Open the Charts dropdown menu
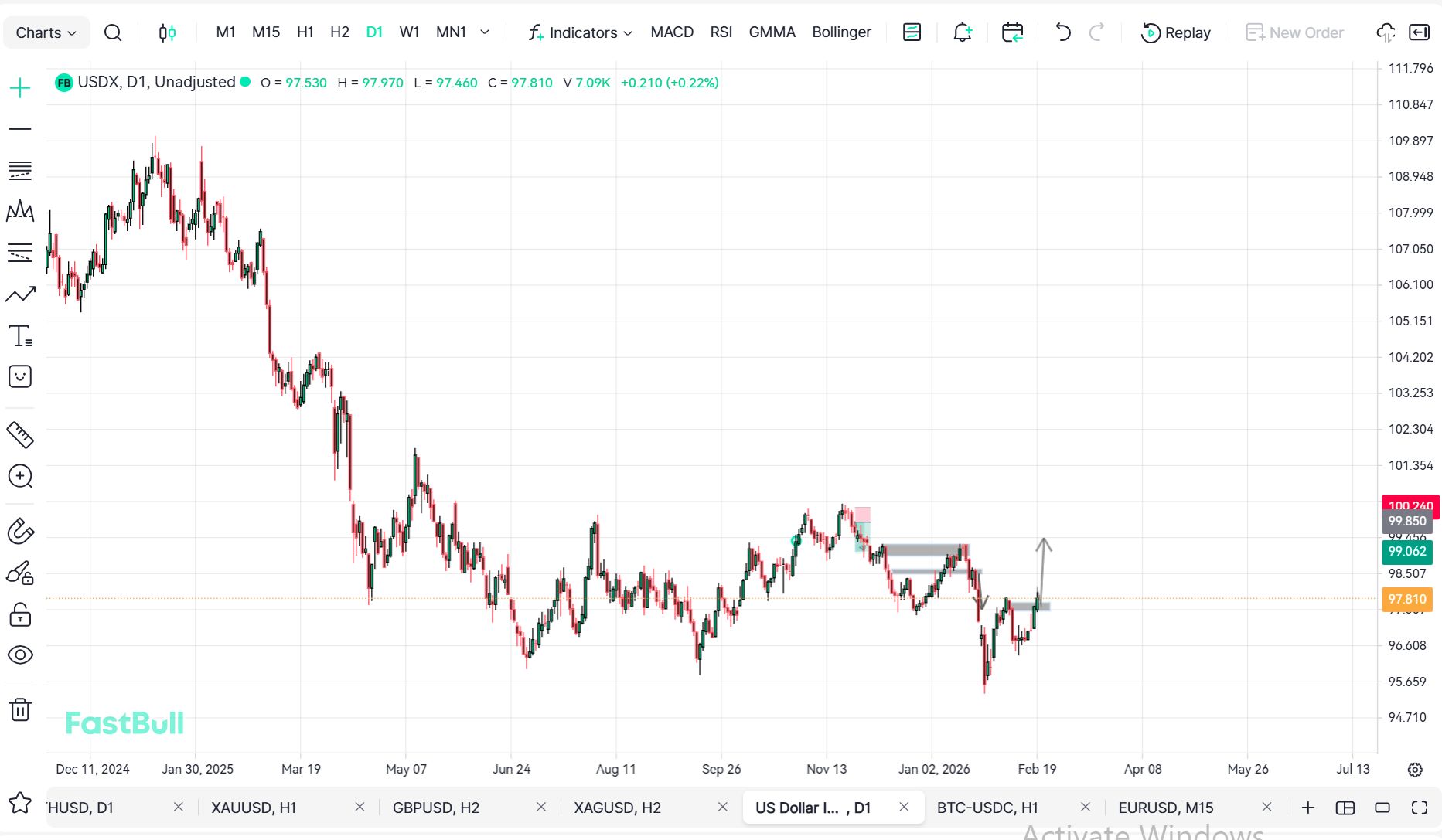Image resolution: width=1442 pixels, height=840 pixels. [x=46, y=32]
